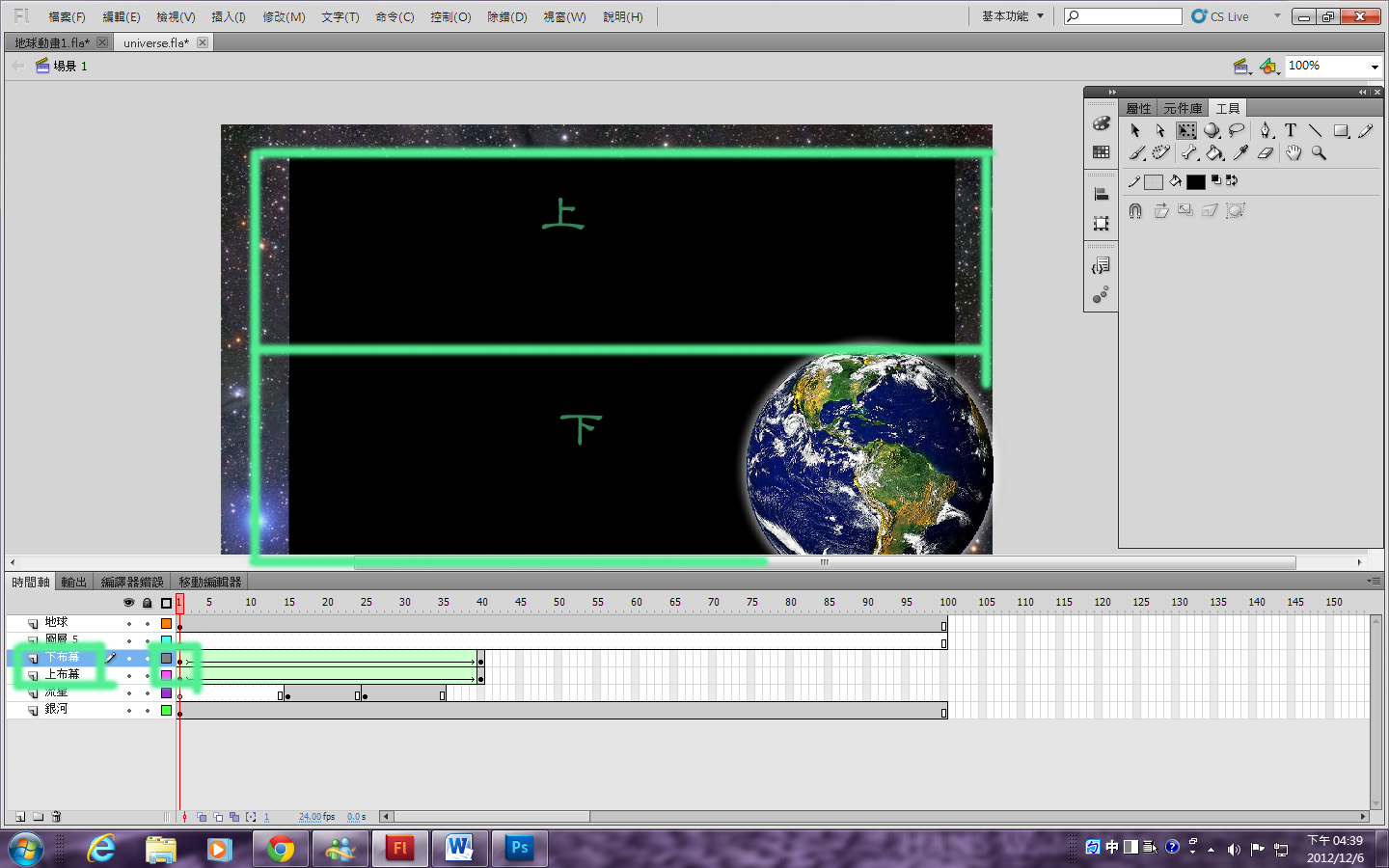The height and width of the screenshot is (868, 1389).
Task: Switch to the 地球動畫1.fla document tab
Action: (x=52, y=42)
